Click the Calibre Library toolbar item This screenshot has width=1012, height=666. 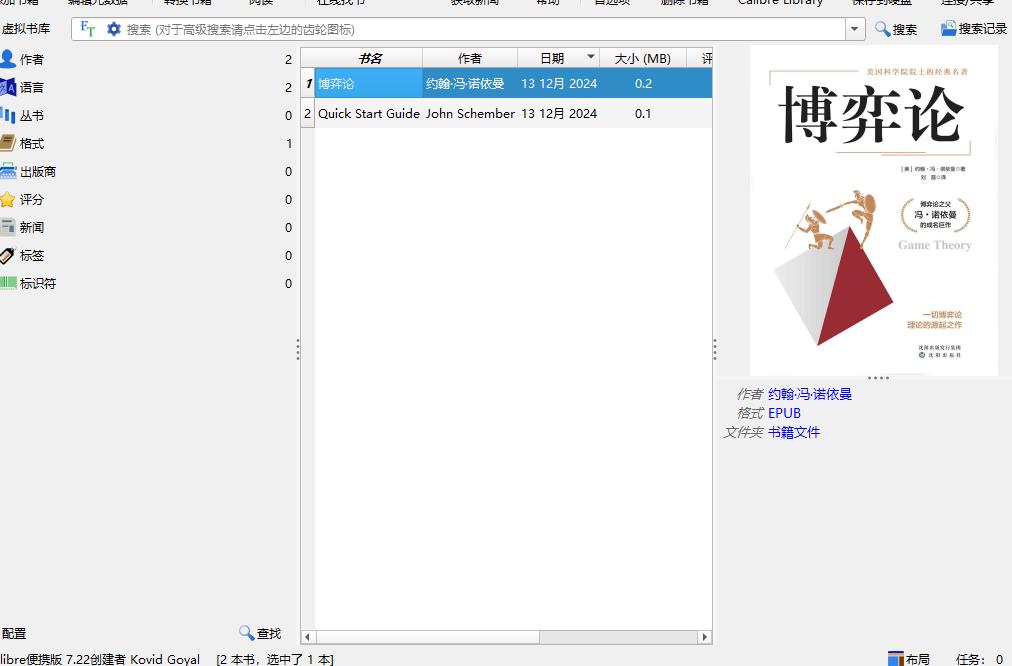780,3
